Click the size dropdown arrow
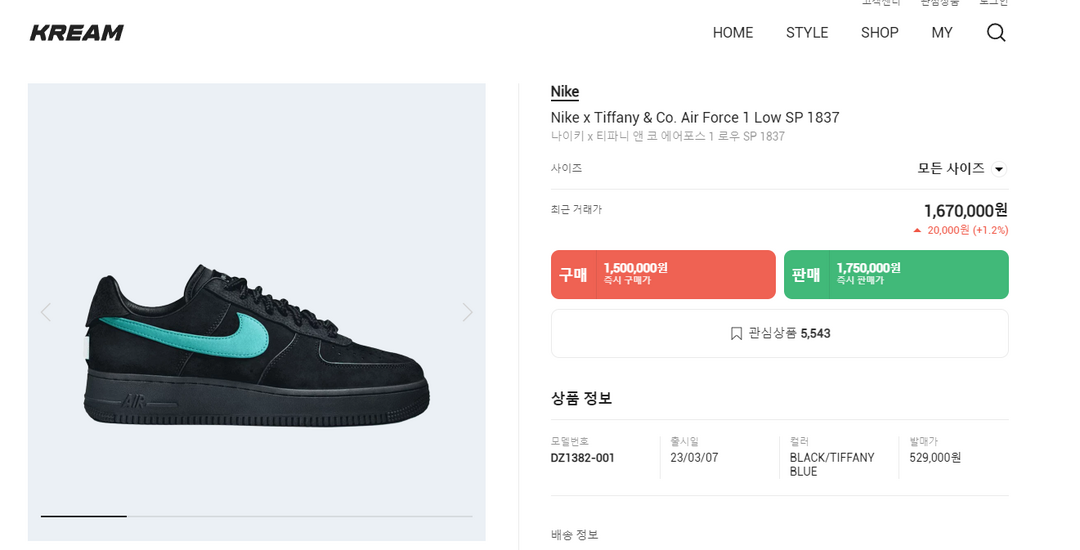 tap(999, 169)
